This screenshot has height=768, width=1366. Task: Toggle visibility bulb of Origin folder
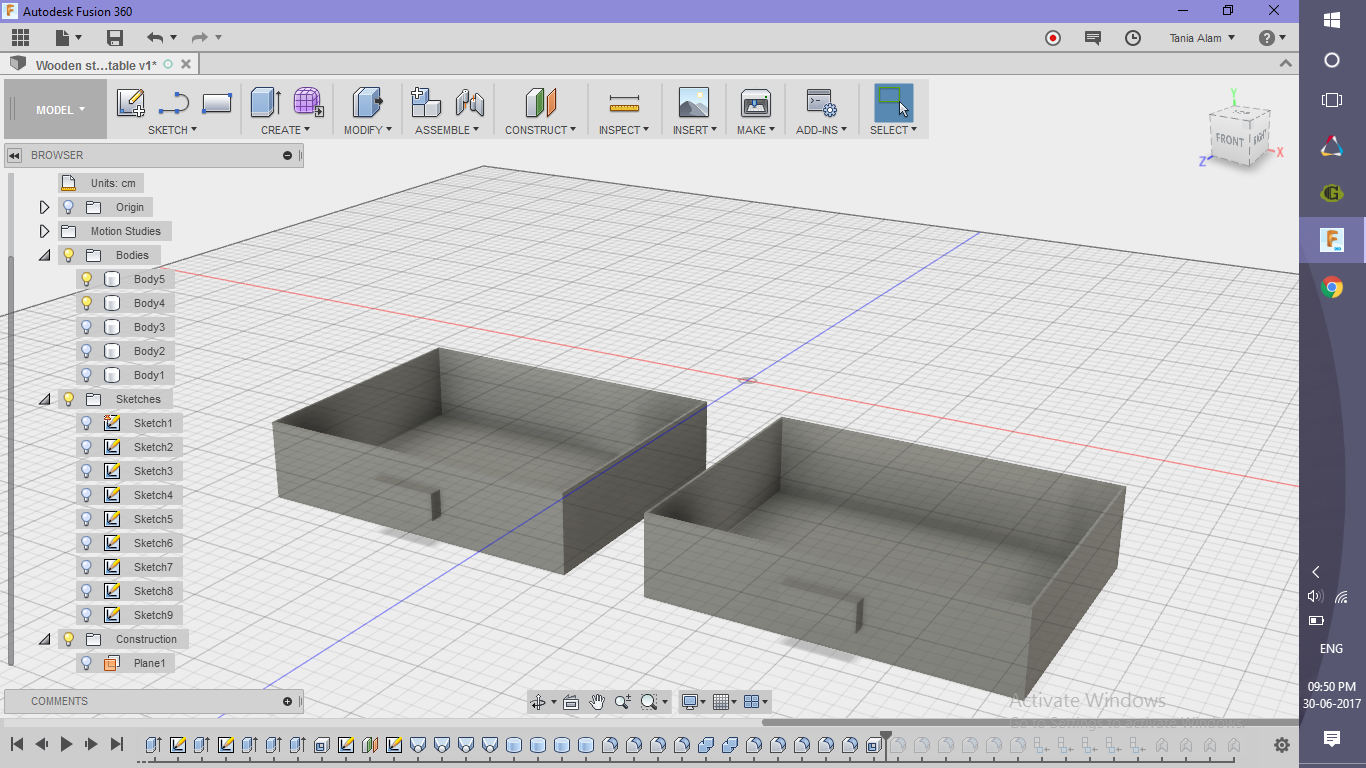68,207
